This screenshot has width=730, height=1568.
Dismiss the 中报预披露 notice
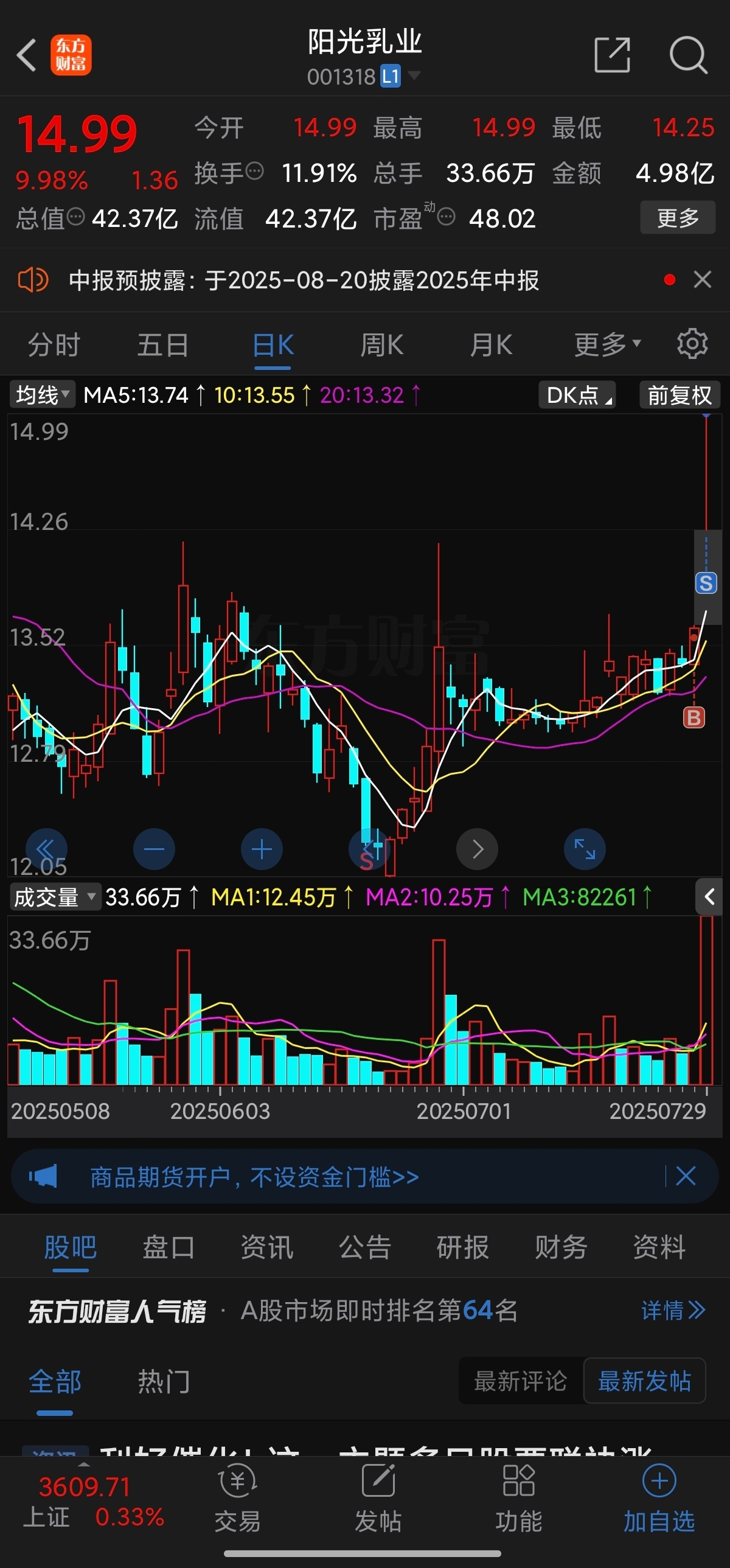pos(702,280)
